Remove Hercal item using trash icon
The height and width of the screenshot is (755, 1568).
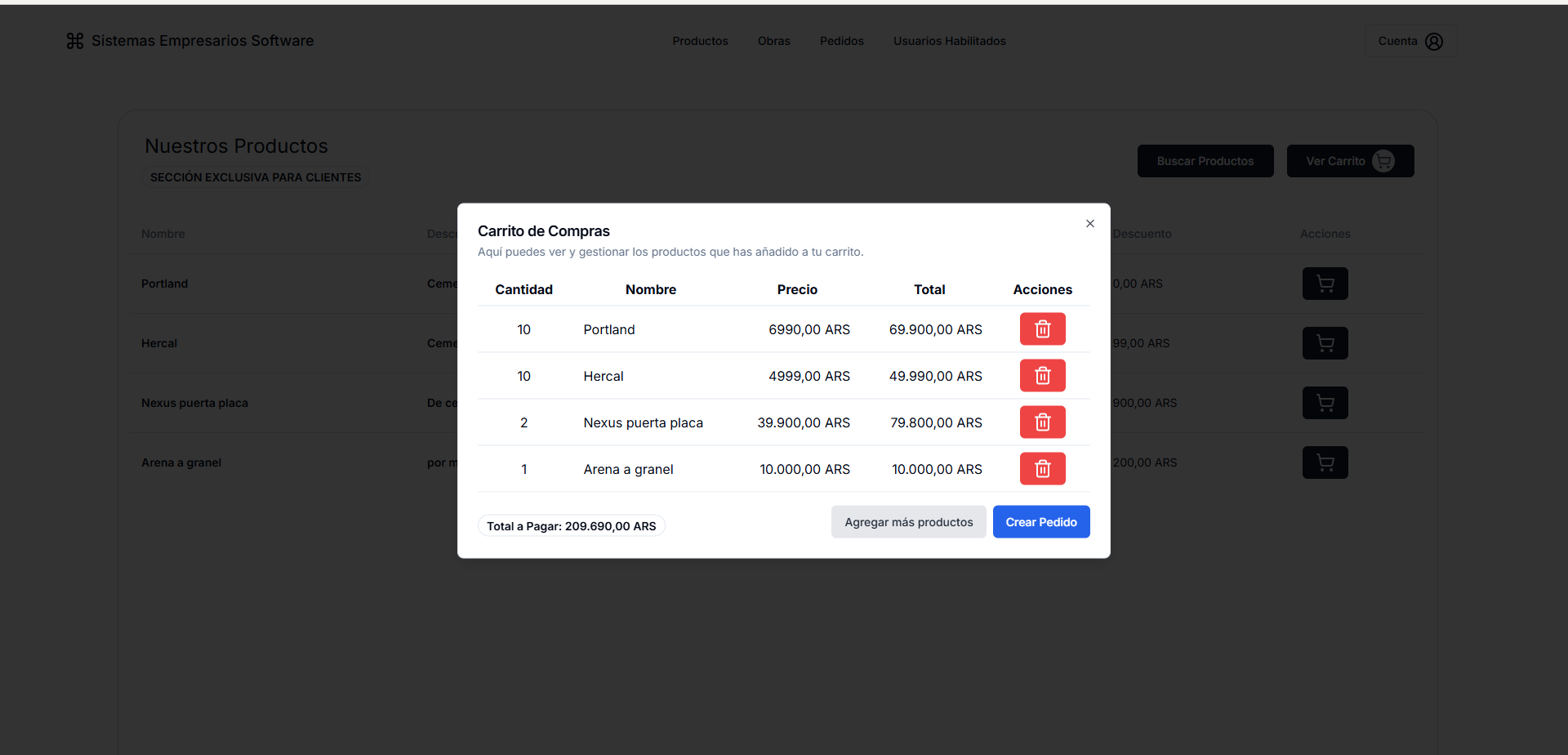(1042, 376)
